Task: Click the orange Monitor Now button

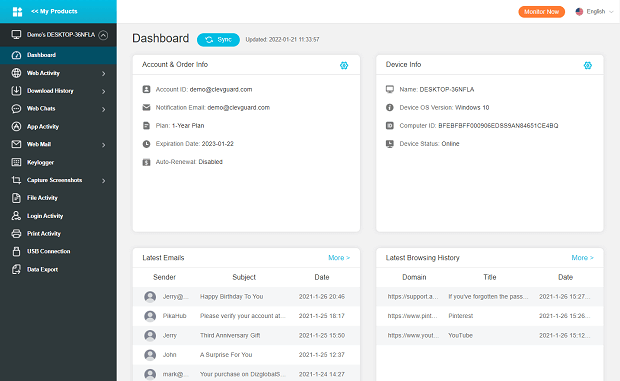Action: click(541, 12)
